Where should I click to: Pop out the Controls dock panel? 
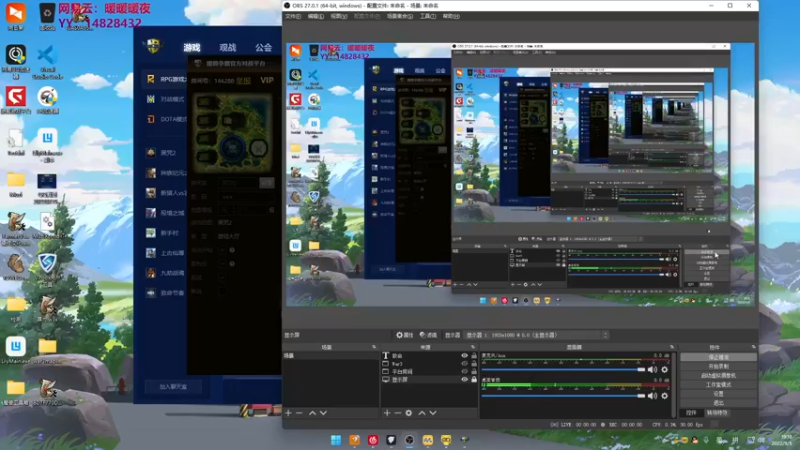pyautogui.click(x=753, y=347)
